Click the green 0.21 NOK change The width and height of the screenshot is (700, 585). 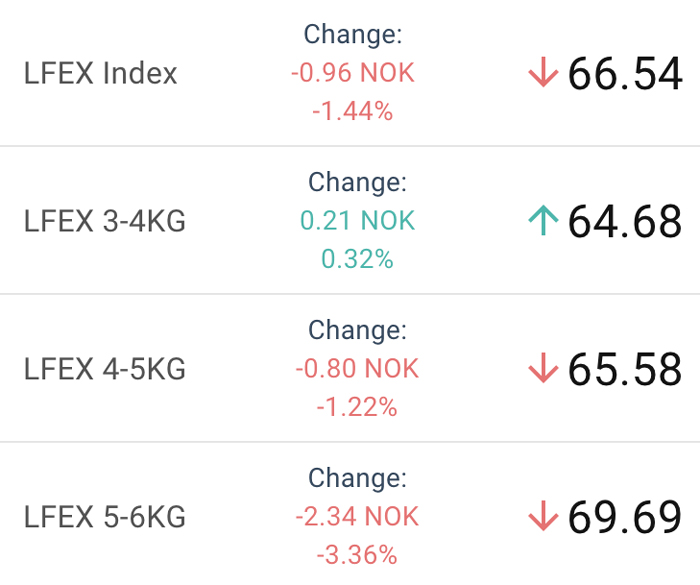[358, 220]
